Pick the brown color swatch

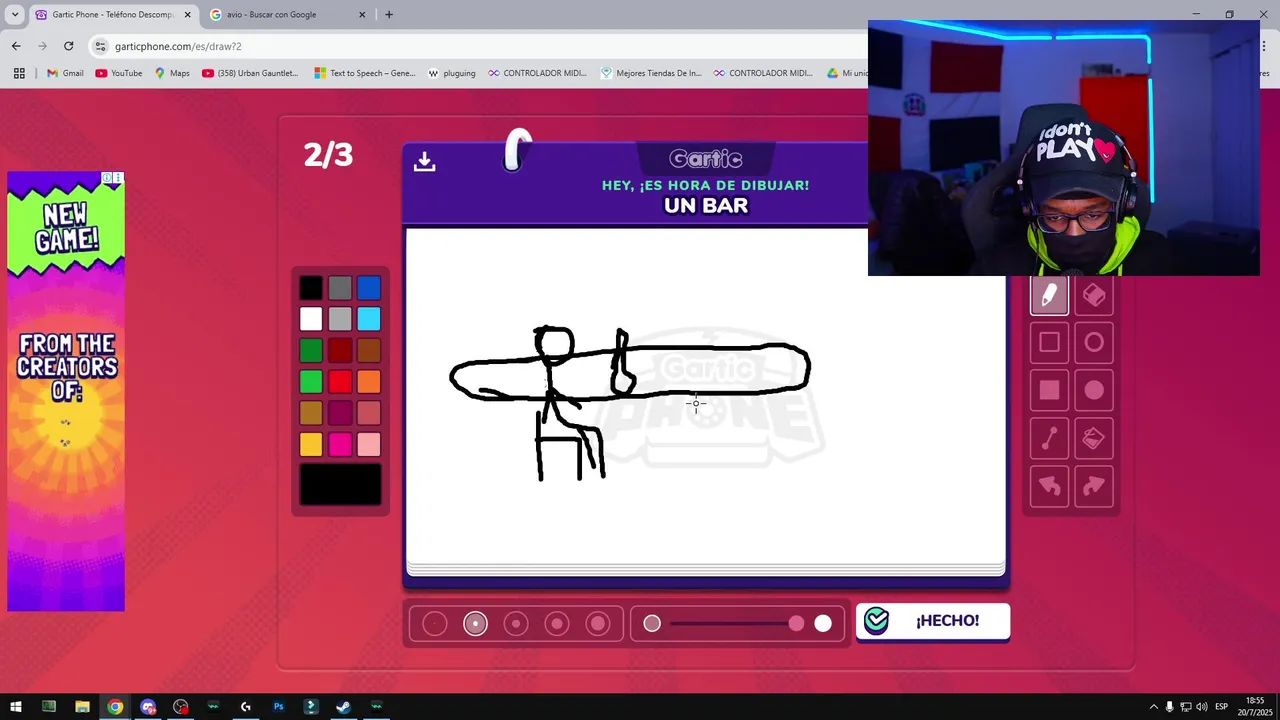(369, 350)
